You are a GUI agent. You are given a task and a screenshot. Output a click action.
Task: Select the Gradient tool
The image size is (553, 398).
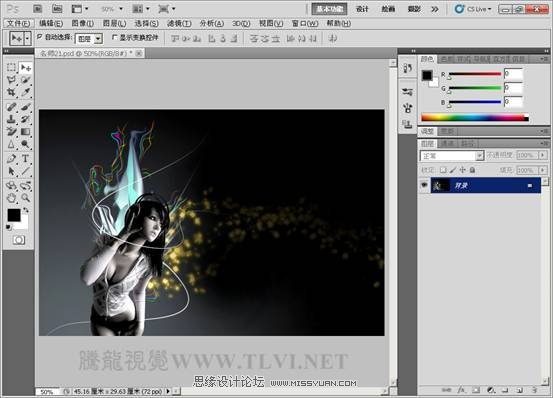[25, 132]
